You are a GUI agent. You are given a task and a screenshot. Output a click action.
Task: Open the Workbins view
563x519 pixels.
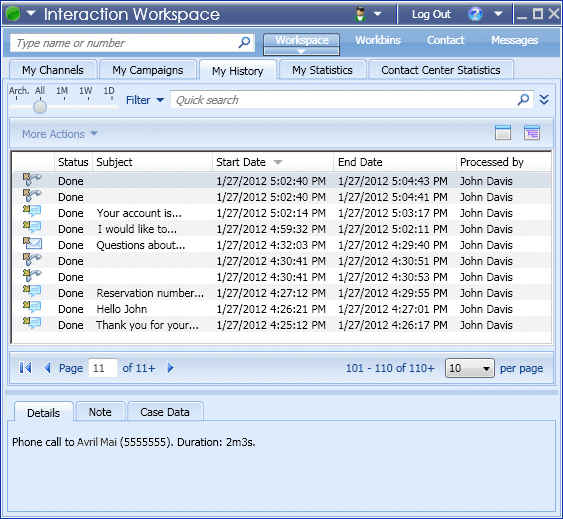pyautogui.click(x=378, y=40)
